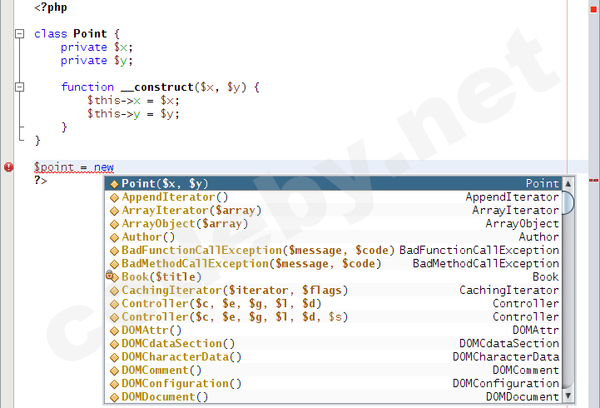Image resolution: width=600 pixels, height=408 pixels.
Task: Click the <?php opening tag
Action: click(x=51, y=7)
